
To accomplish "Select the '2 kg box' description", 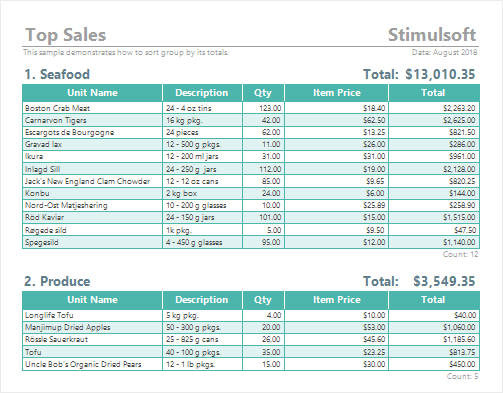I will point(202,193).
